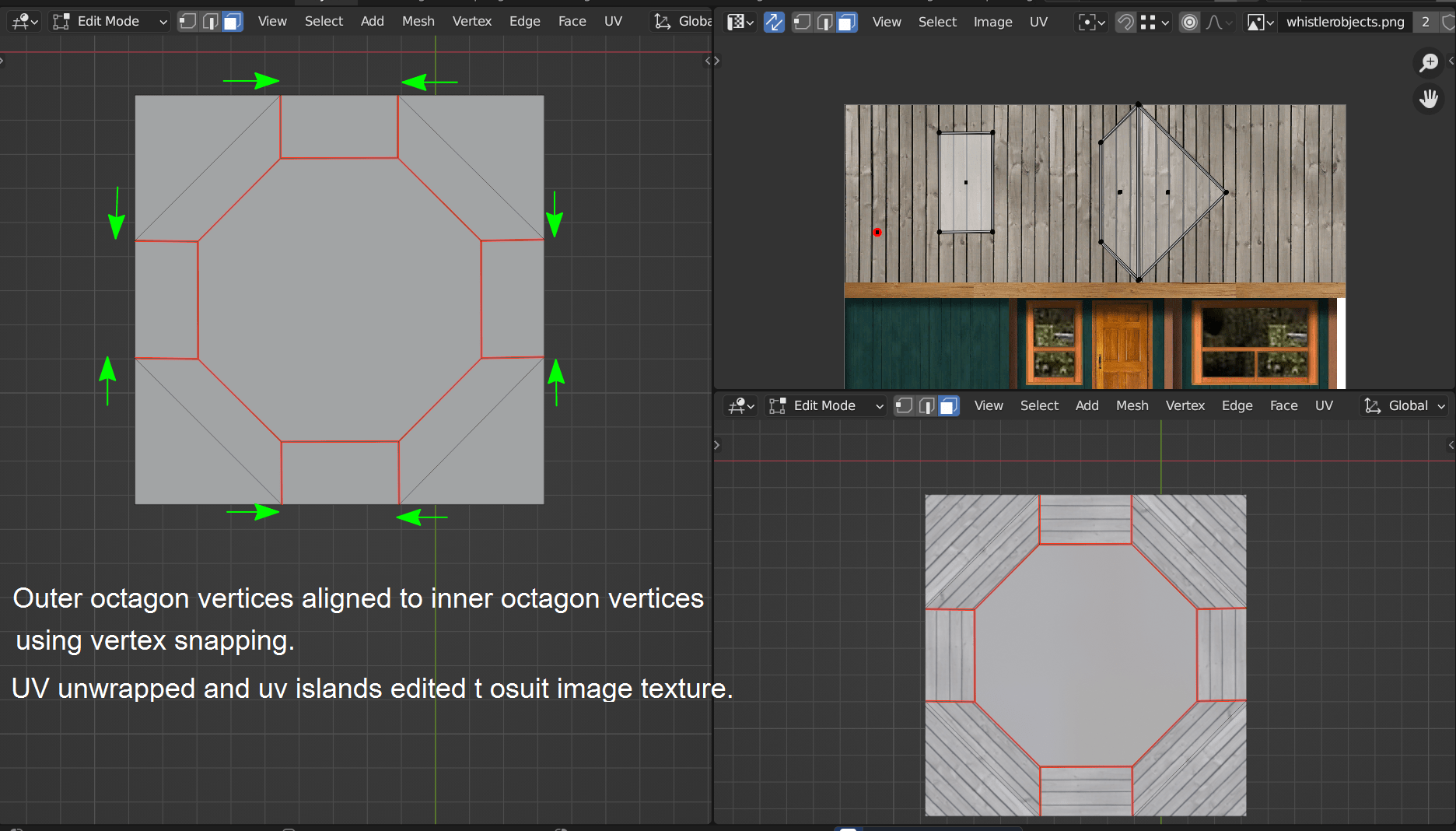This screenshot has width=1456, height=831.
Task: Toggle UV sync selection button
Action: click(x=774, y=23)
